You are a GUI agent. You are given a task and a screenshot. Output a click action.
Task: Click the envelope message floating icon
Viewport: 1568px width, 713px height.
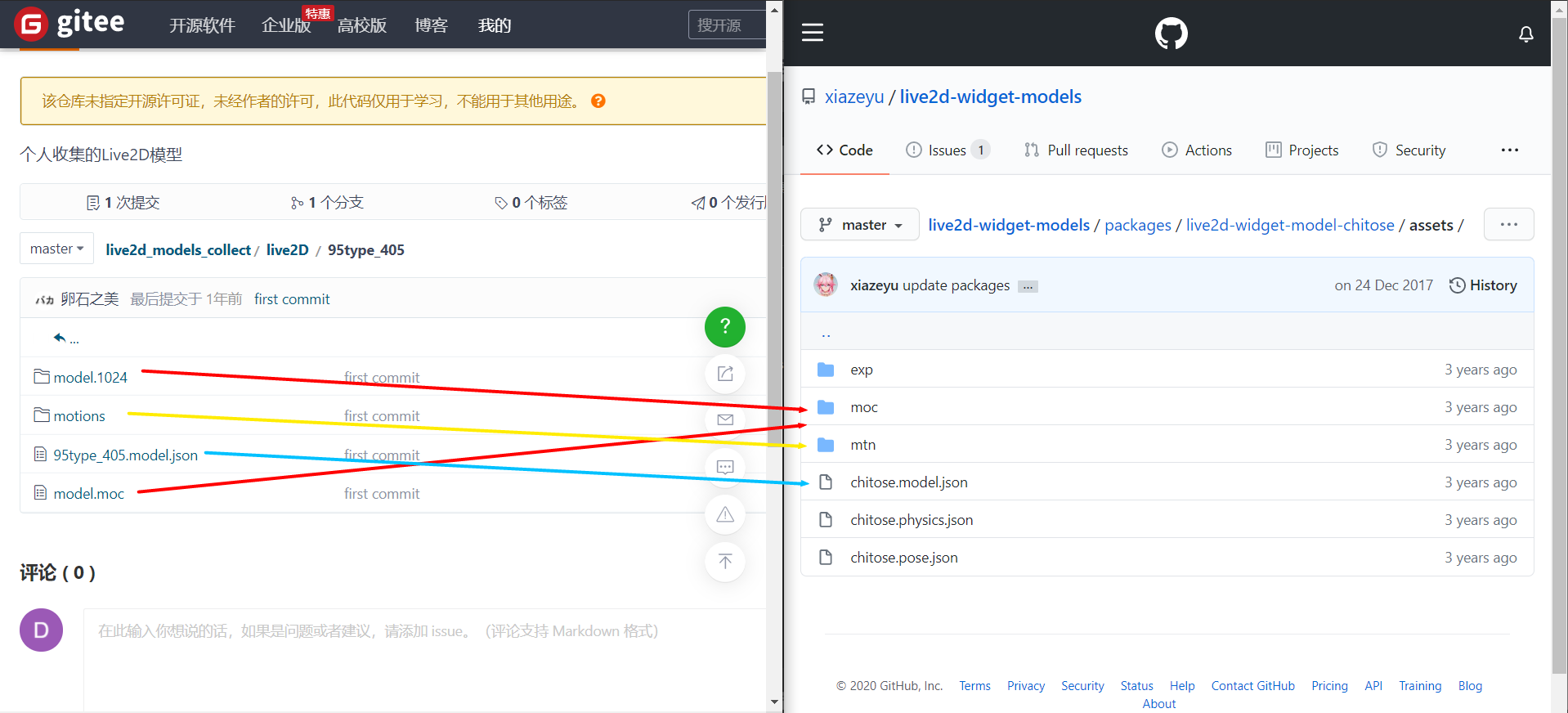point(725,419)
